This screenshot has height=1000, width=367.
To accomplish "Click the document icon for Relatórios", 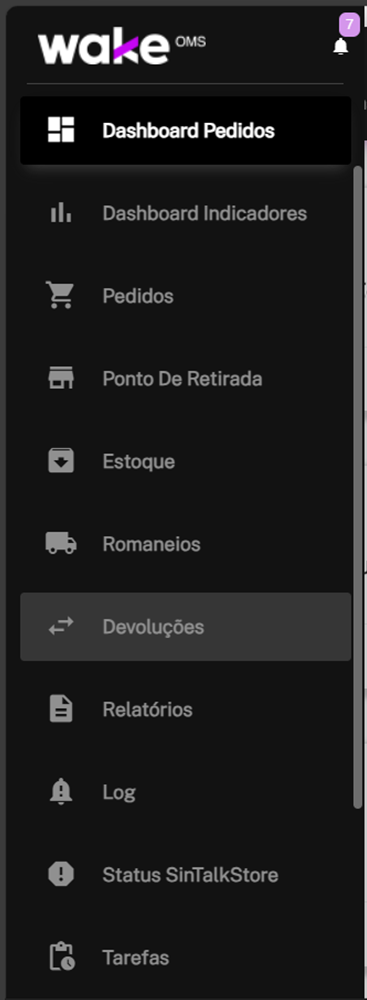I will pos(61,709).
